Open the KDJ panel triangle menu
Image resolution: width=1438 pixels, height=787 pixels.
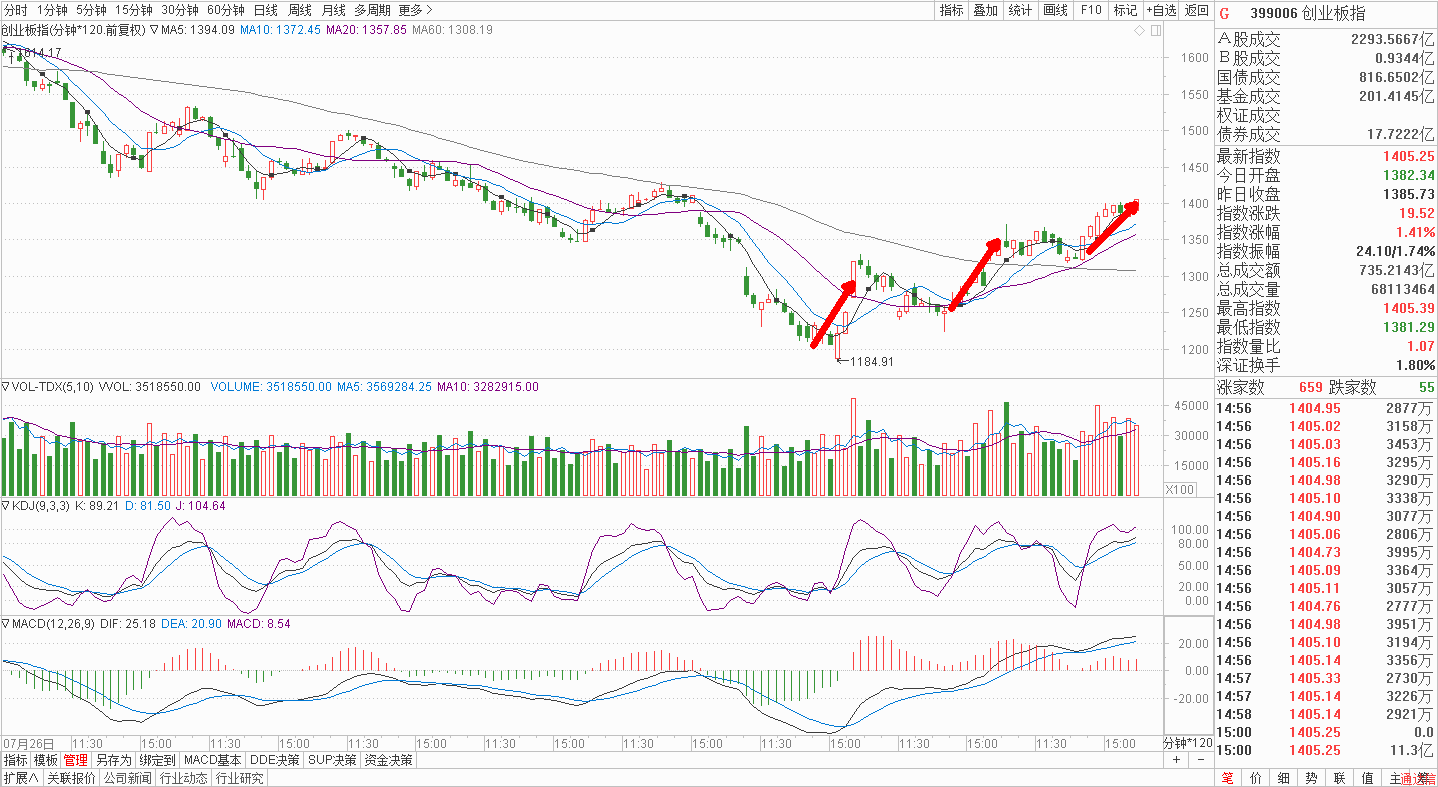(6, 506)
